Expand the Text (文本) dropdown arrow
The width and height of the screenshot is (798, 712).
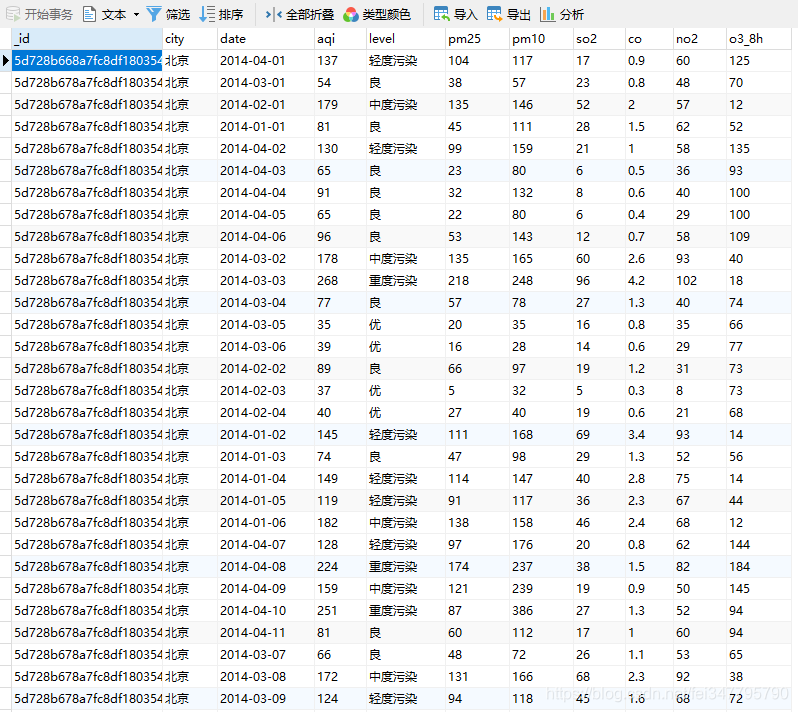pos(136,15)
